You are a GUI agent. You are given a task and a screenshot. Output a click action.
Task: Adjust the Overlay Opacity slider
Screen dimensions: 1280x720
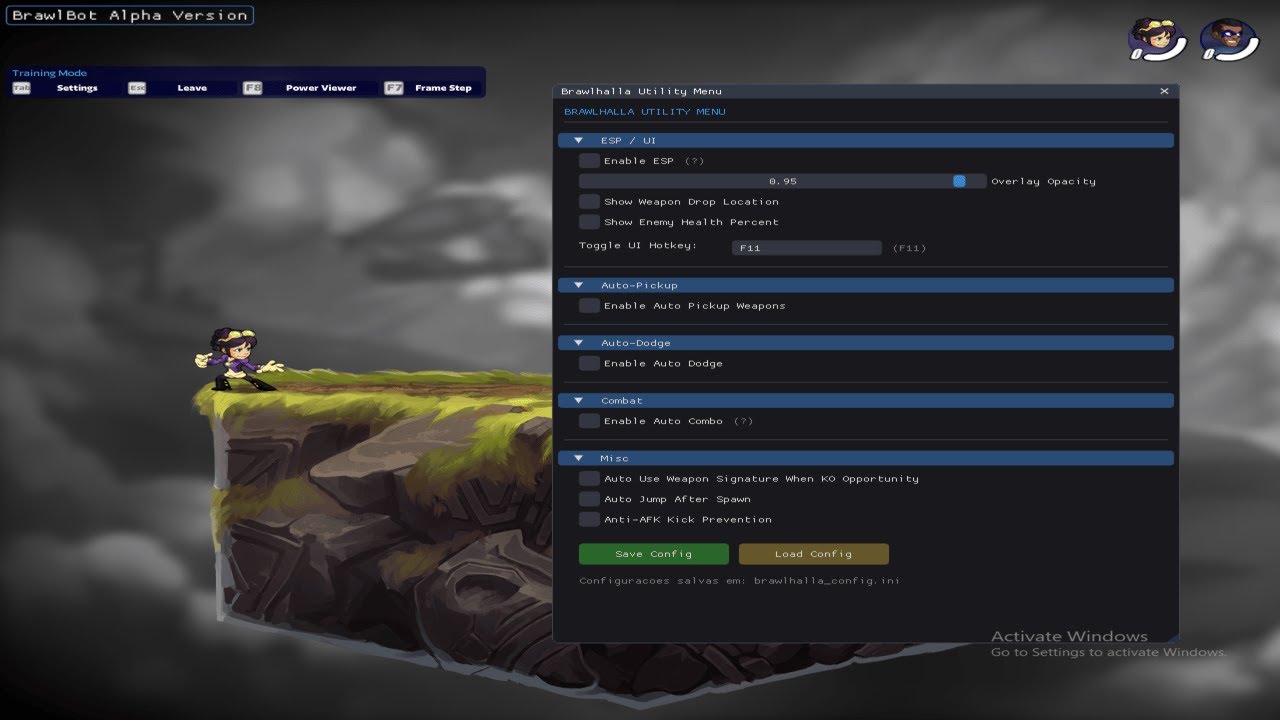pos(782,181)
